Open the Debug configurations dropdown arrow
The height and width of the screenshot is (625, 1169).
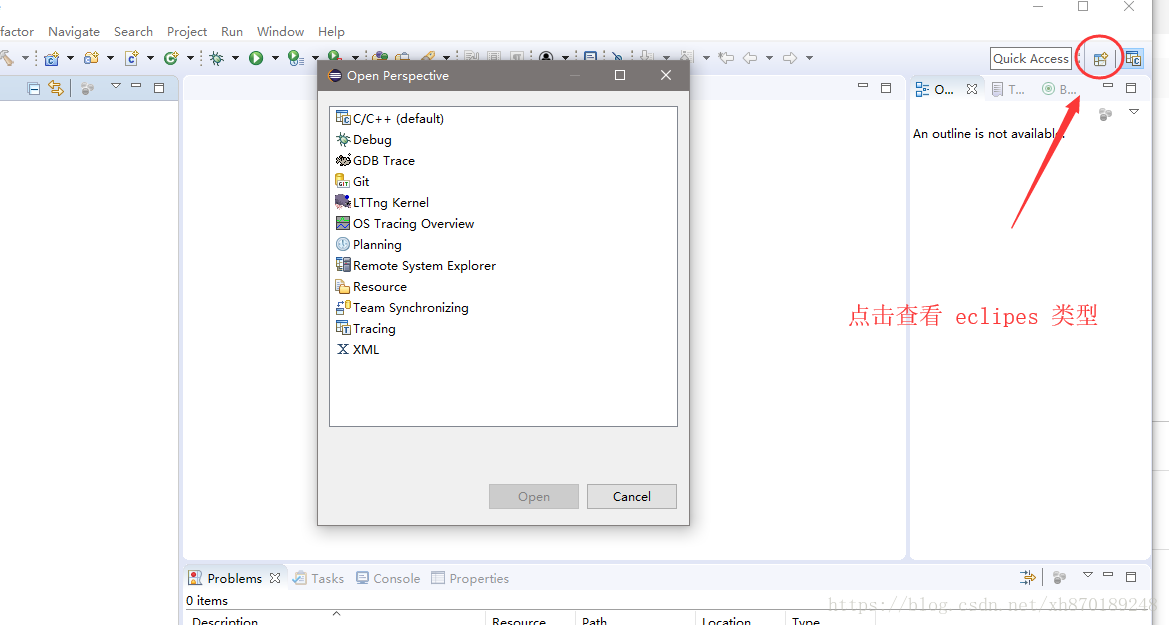tap(236, 58)
